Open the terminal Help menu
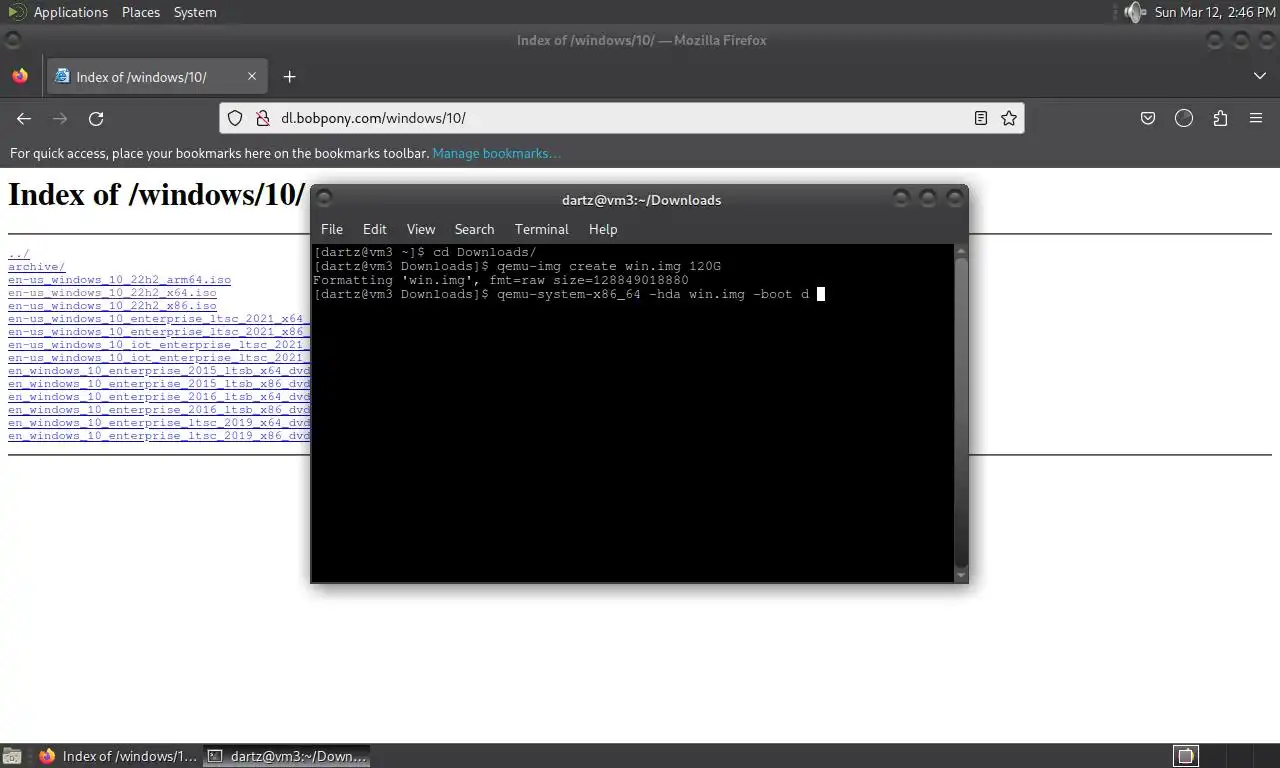1280x768 pixels. [603, 229]
